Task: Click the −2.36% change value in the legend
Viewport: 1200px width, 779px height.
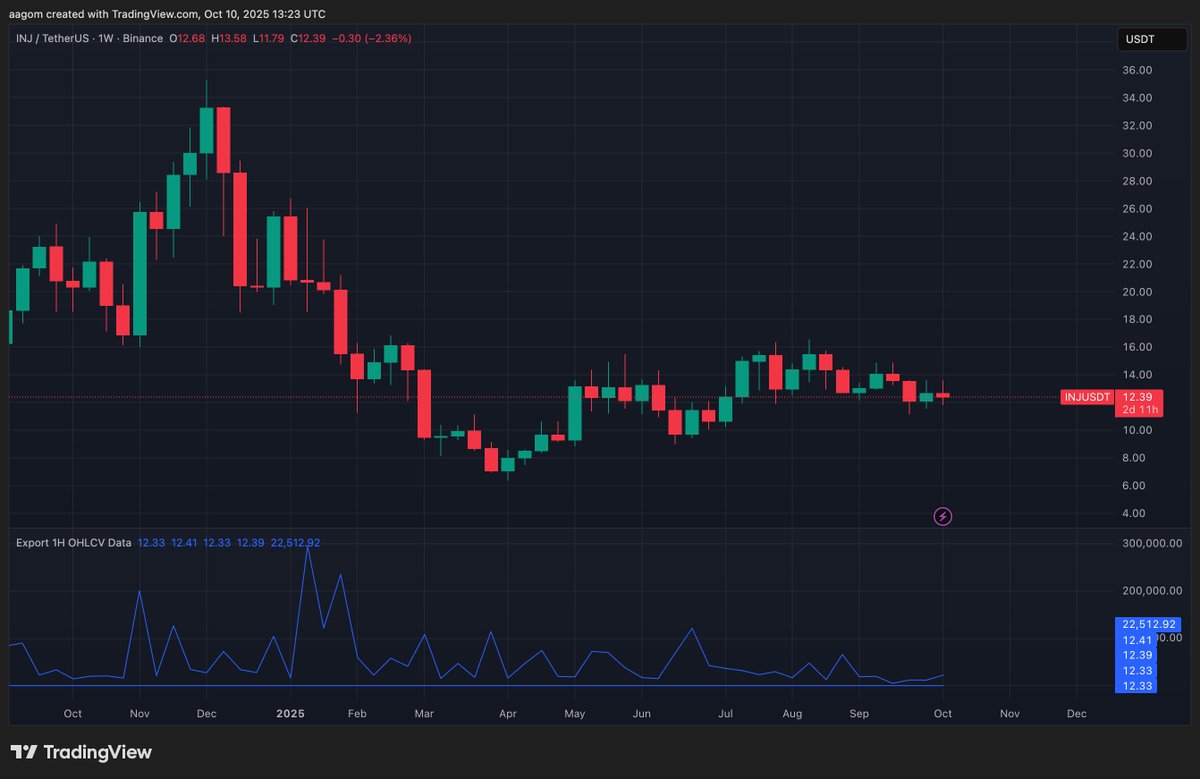Action: (x=386, y=38)
